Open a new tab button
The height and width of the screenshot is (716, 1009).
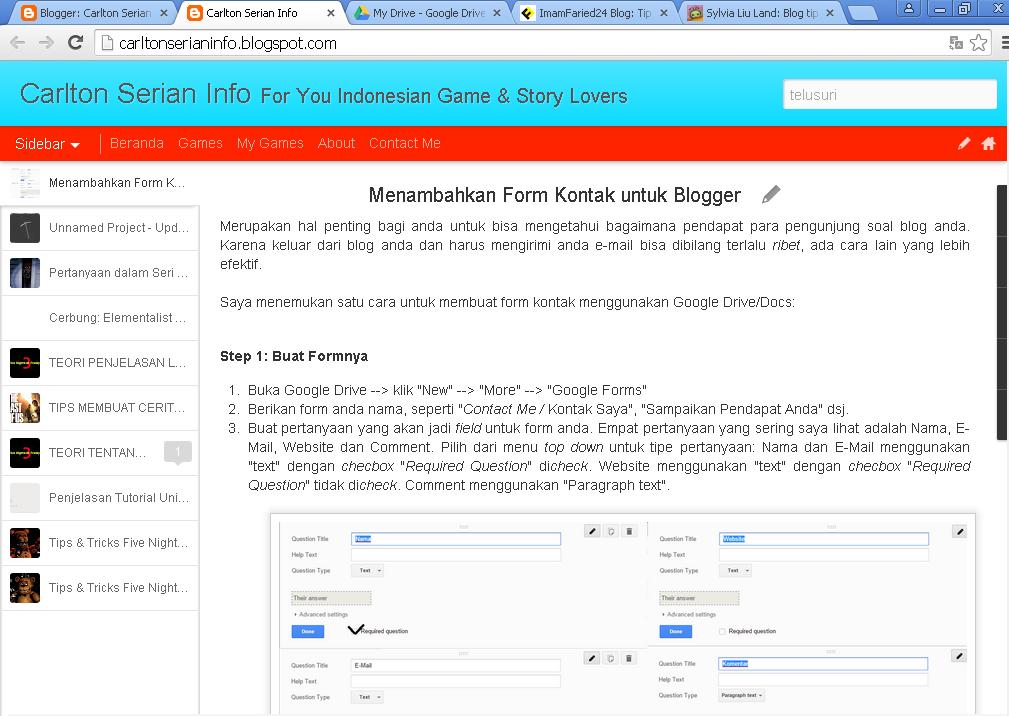tap(862, 13)
